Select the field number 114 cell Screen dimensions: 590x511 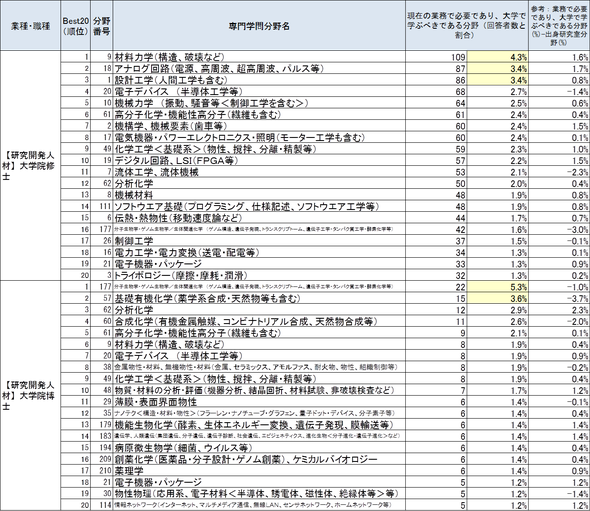102,505
